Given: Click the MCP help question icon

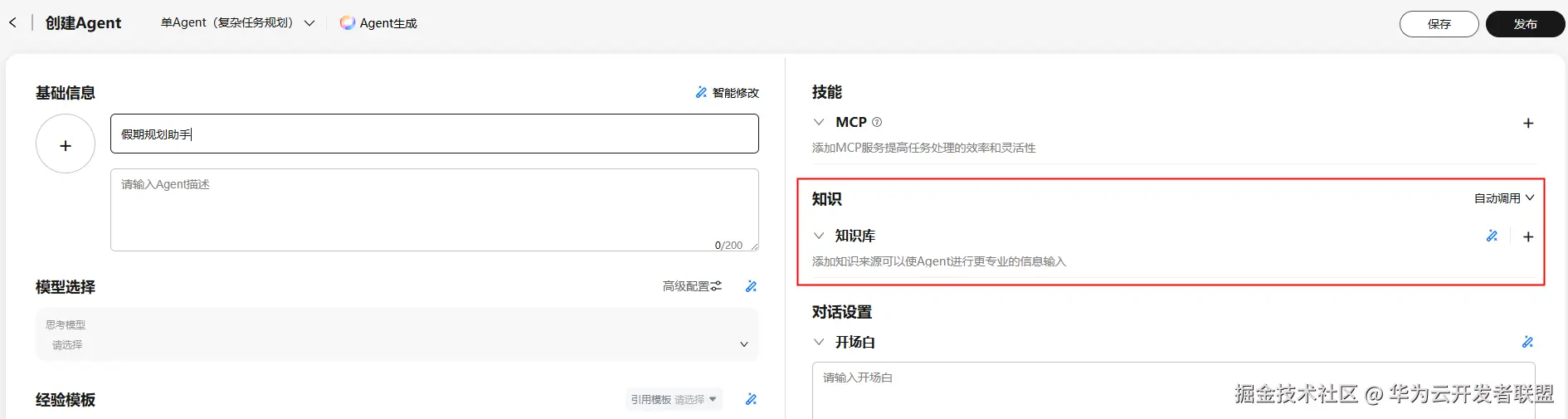Looking at the screenshot, I should (877, 122).
